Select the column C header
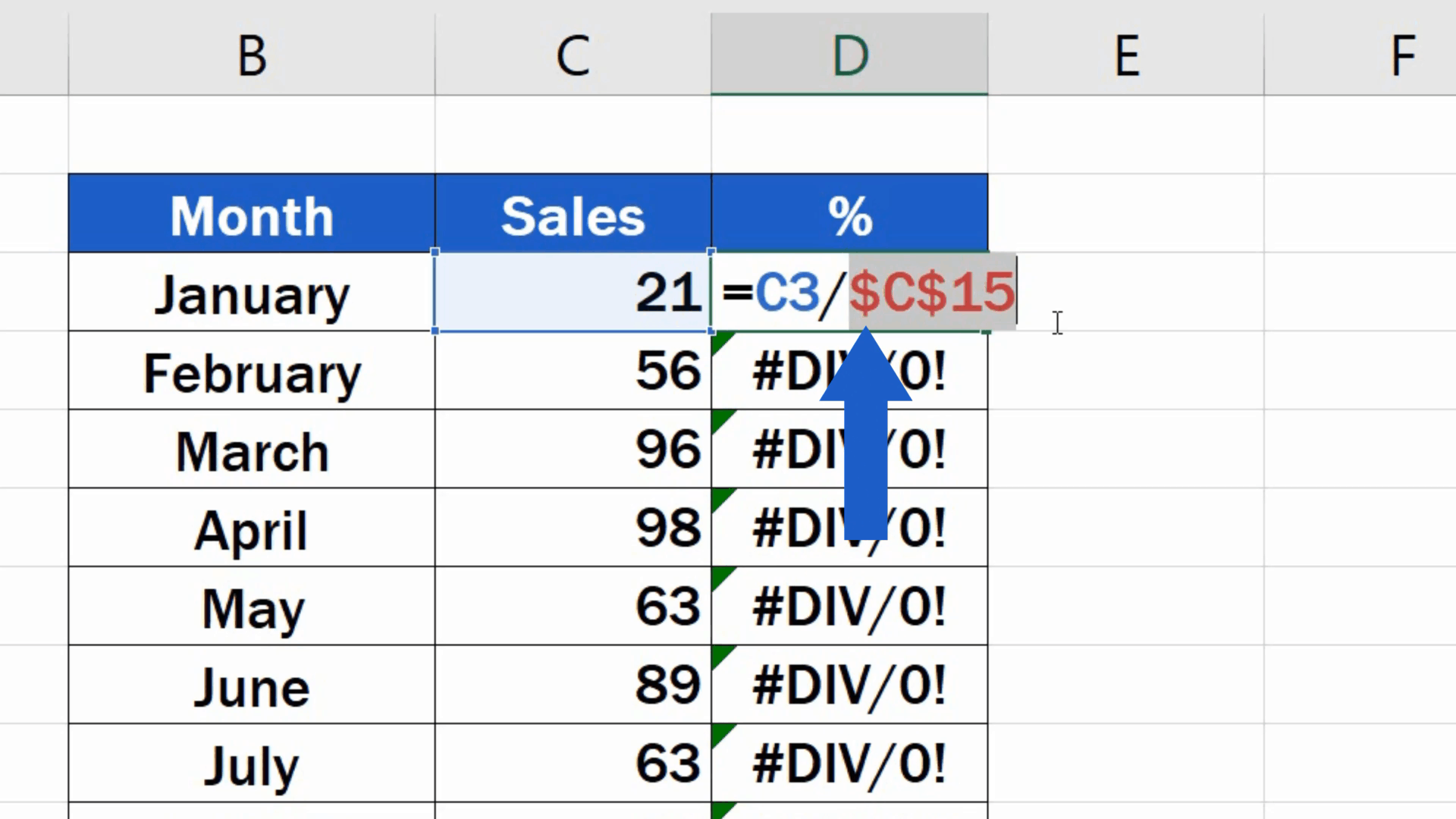1456x819 pixels. pyautogui.click(x=573, y=53)
